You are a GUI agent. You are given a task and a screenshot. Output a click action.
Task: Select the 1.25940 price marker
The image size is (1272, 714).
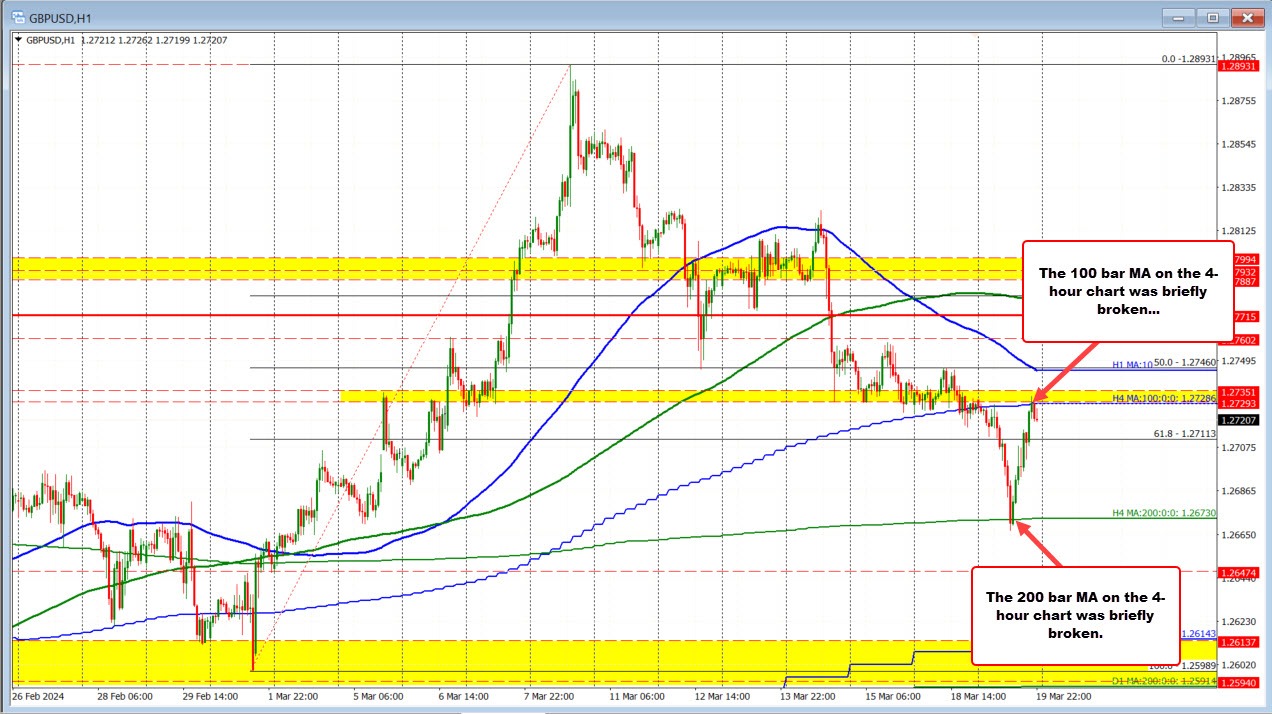(1237, 684)
